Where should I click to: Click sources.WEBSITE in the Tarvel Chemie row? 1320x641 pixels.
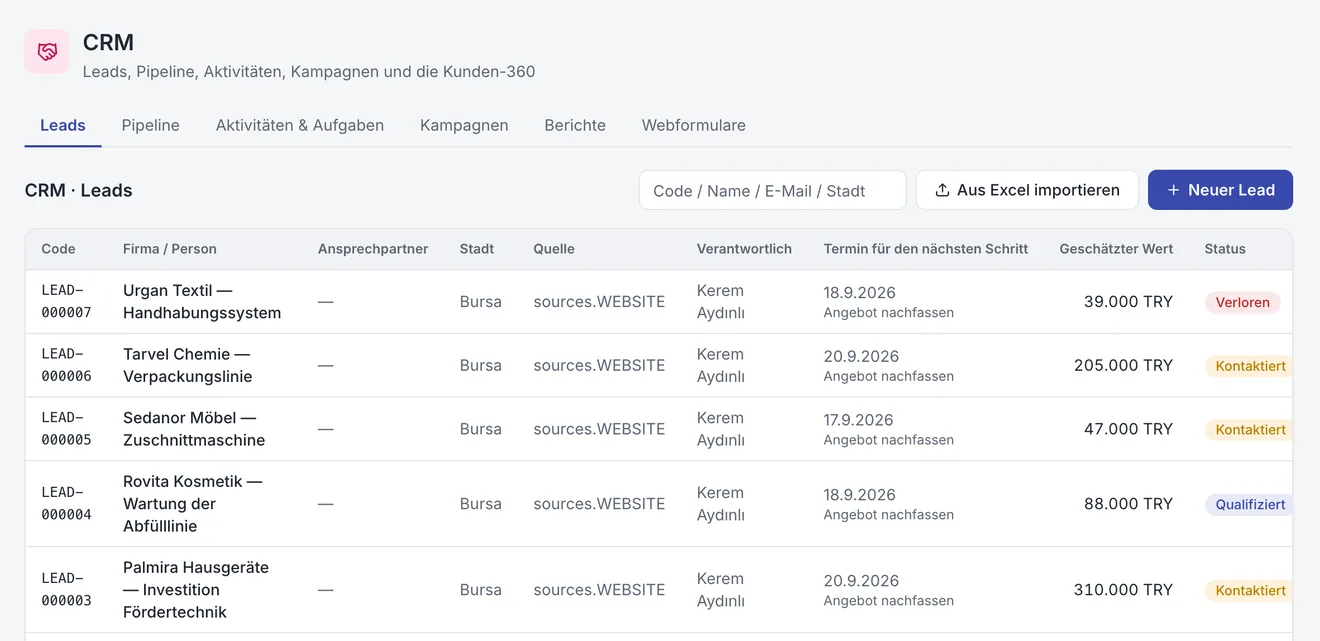coord(599,365)
